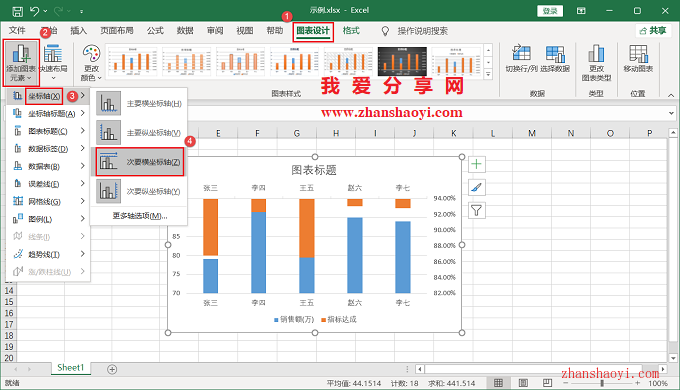Add a new sheet with plus icon
Image resolution: width=680 pixels, height=390 pixels.
(x=112, y=369)
